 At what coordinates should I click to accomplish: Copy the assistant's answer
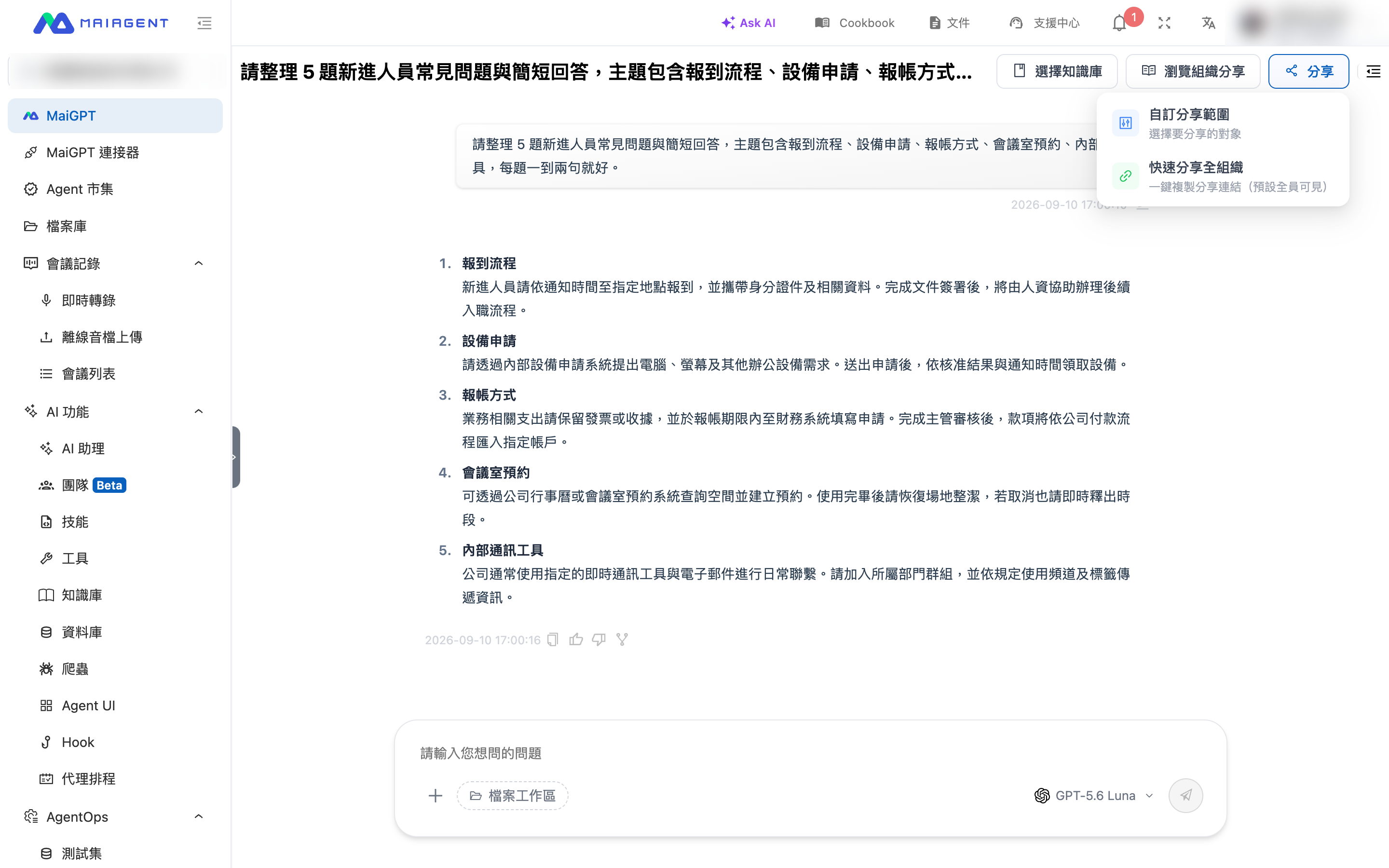click(x=553, y=639)
